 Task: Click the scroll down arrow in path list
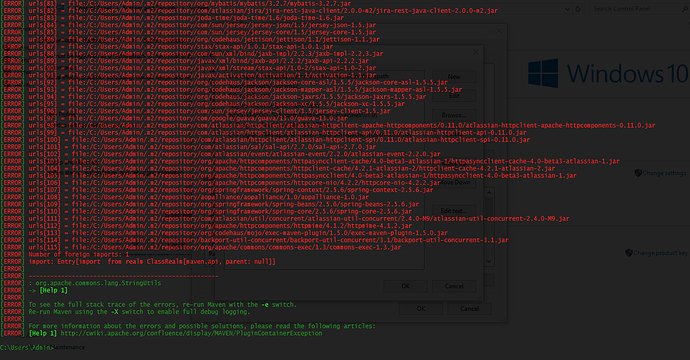pyautogui.click(x=489, y=261)
